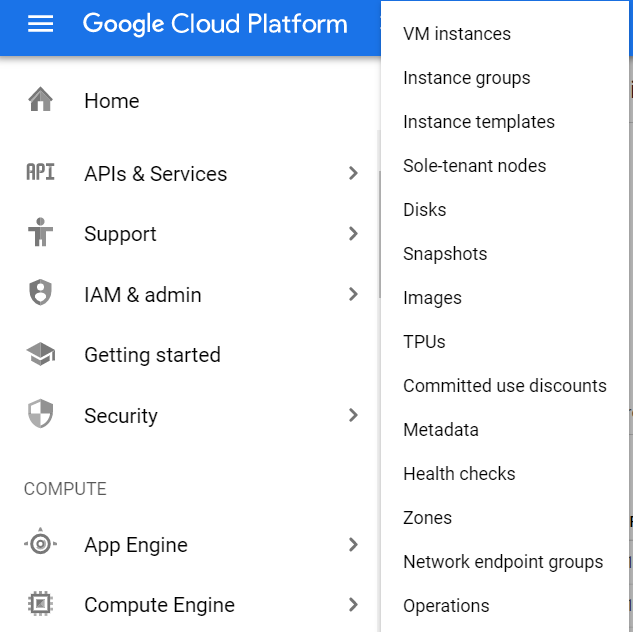
Task: Click the Getting started graduation cap icon
Action: tap(40, 354)
